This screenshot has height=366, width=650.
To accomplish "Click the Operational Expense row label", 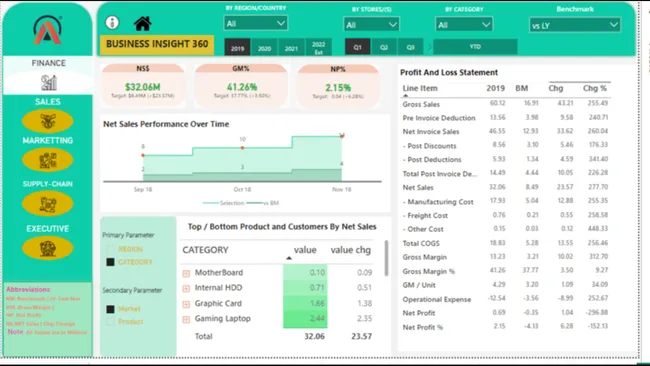I will coord(437,299).
